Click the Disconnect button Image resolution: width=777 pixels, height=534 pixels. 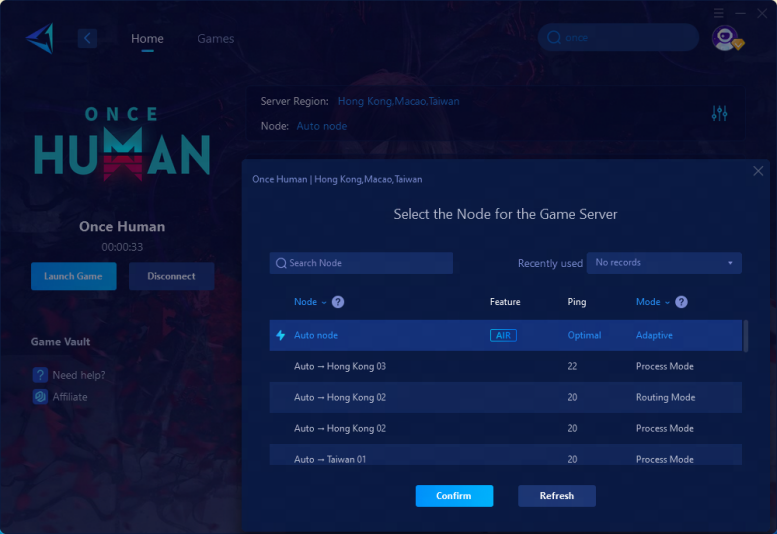[171, 276]
